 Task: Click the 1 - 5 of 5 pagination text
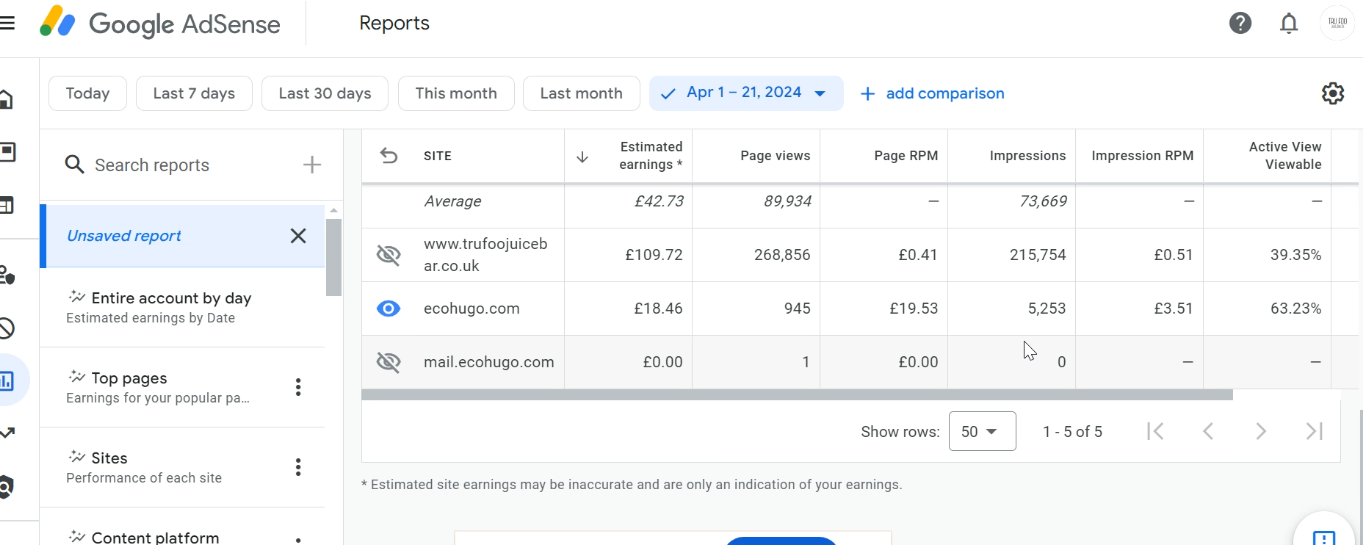click(1072, 432)
